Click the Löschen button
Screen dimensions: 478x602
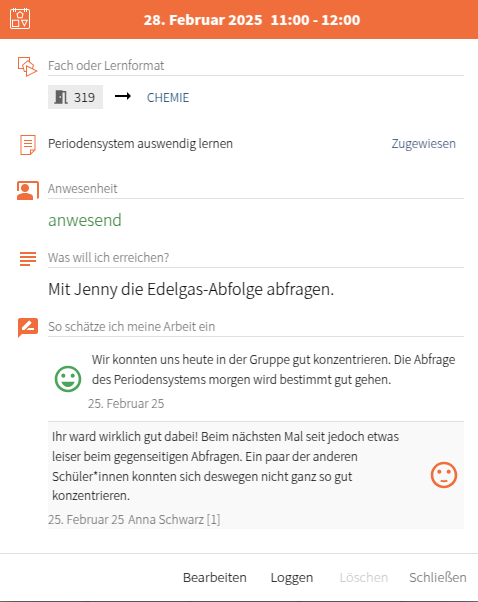(364, 577)
